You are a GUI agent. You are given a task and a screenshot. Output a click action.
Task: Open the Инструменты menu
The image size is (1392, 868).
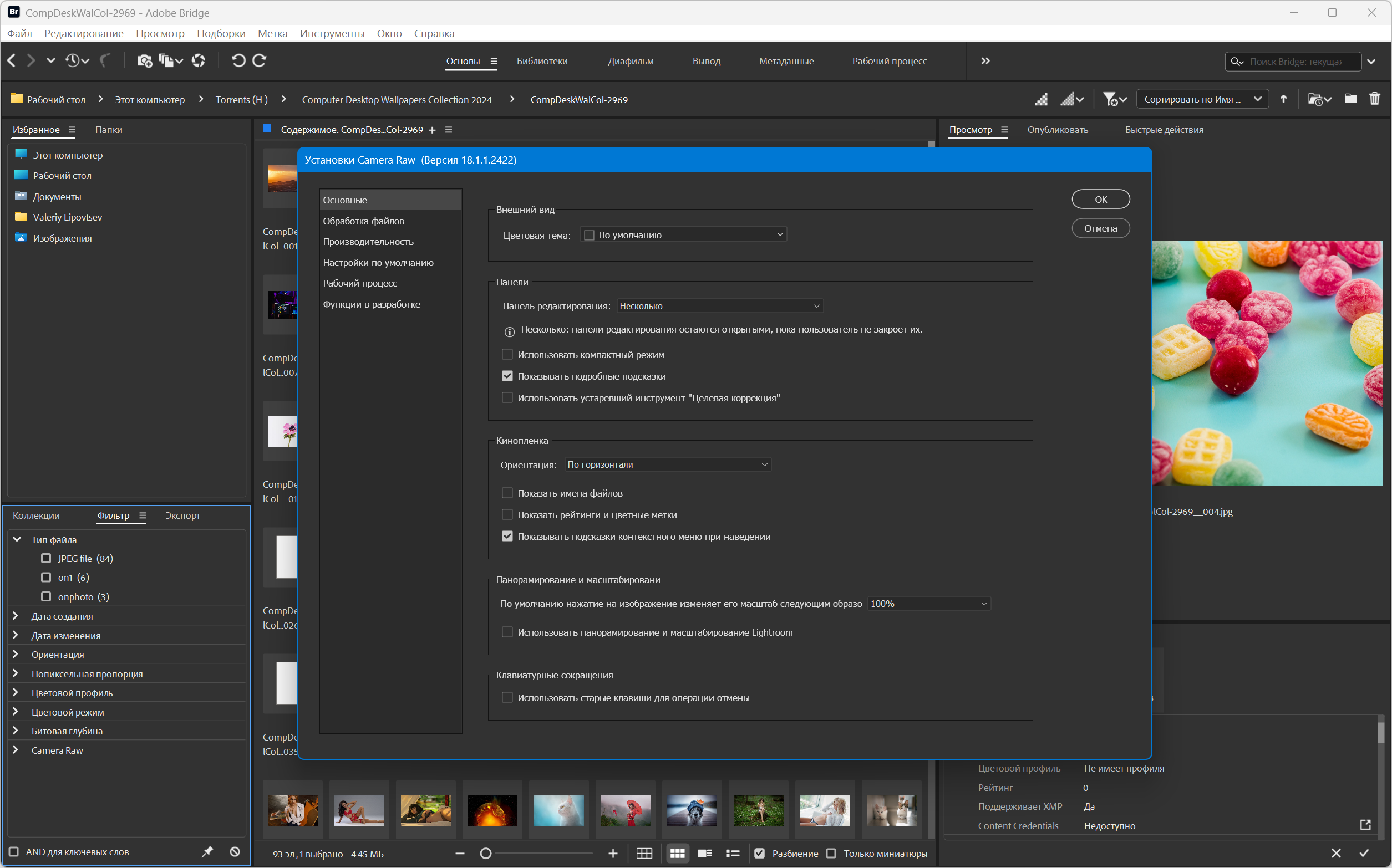pyautogui.click(x=332, y=33)
